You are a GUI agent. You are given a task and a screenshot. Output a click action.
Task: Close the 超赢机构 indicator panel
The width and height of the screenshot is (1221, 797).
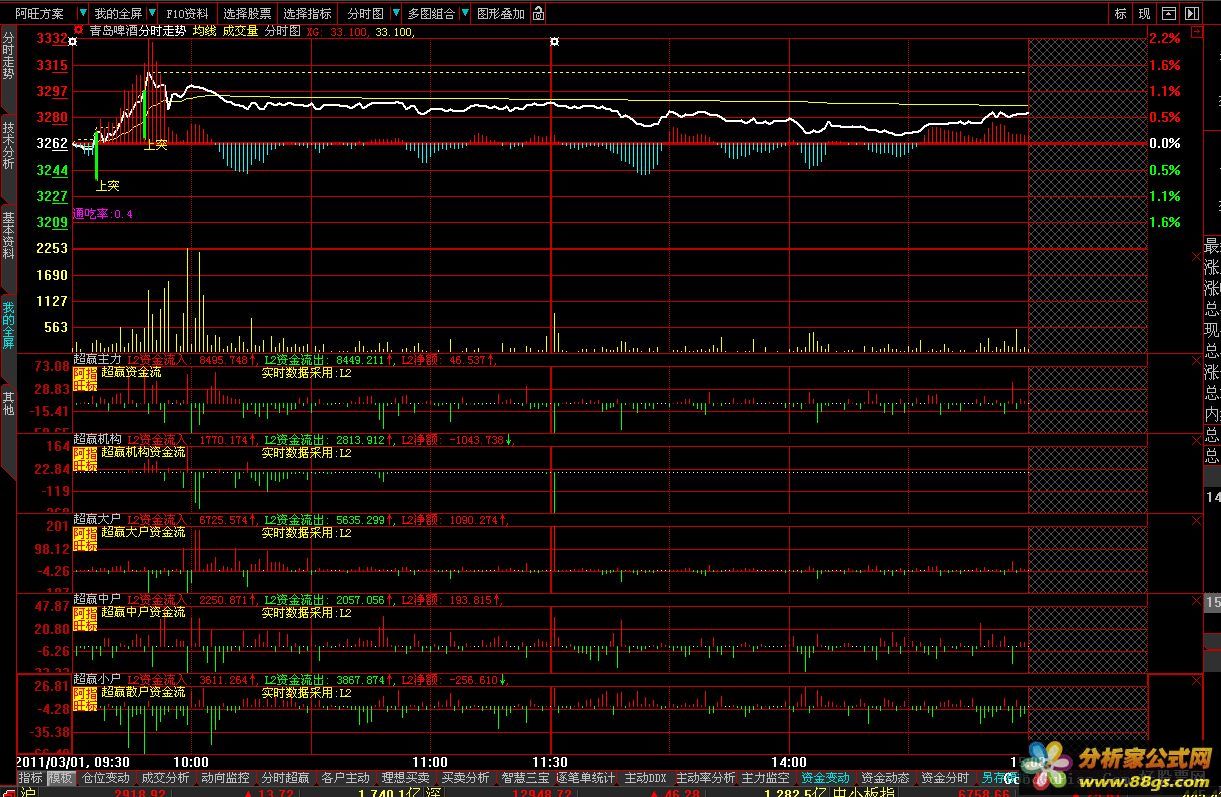[x=1198, y=439]
